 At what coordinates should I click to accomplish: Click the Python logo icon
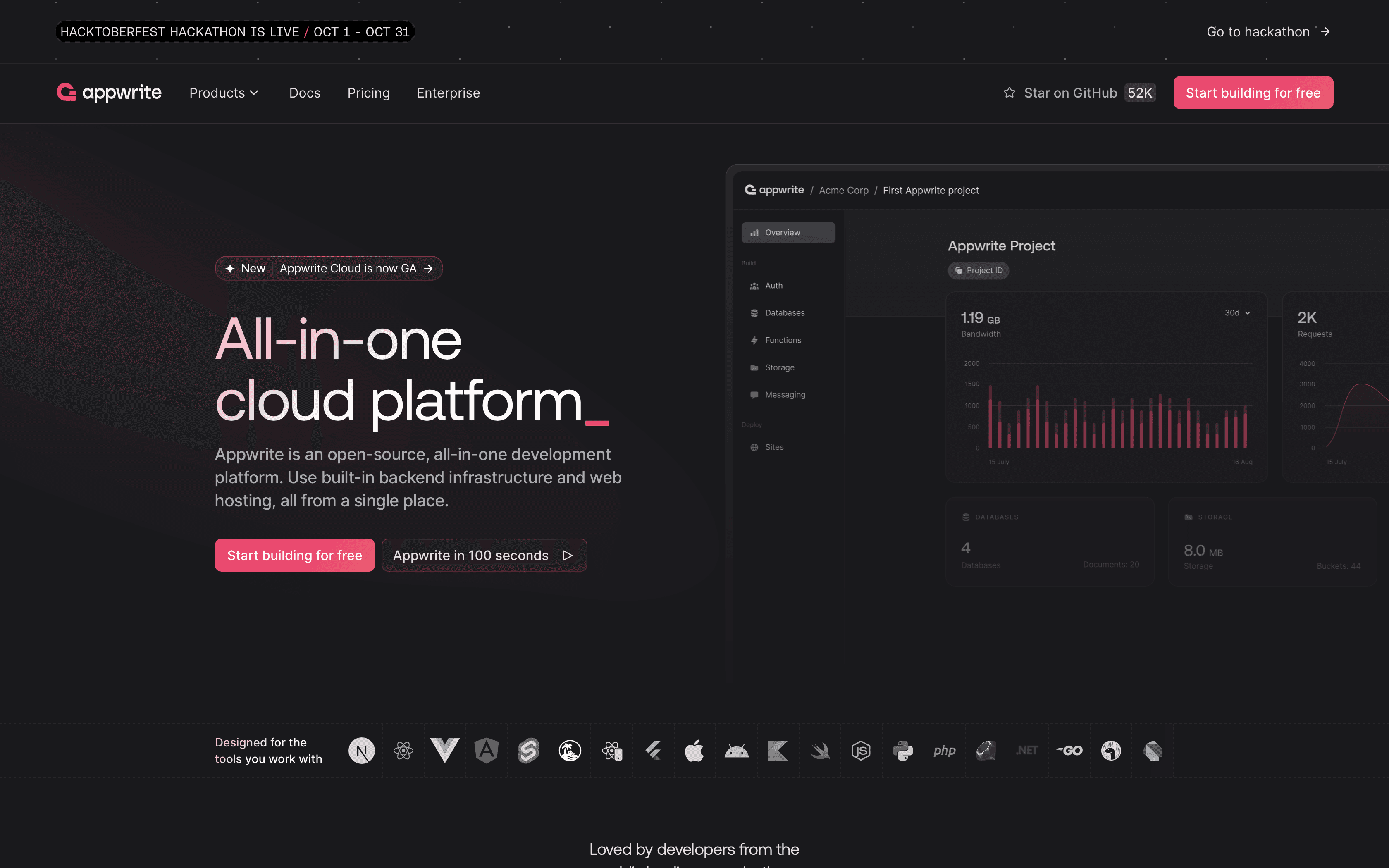click(x=903, y=750)
